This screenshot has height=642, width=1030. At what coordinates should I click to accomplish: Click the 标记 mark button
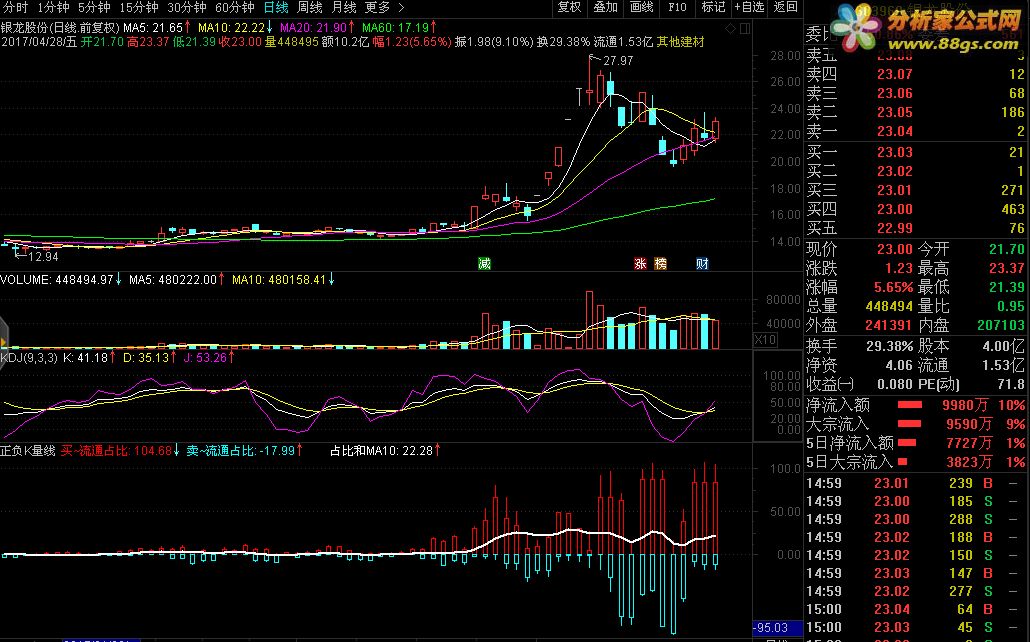pyautogui.click(x=713, y=7)
